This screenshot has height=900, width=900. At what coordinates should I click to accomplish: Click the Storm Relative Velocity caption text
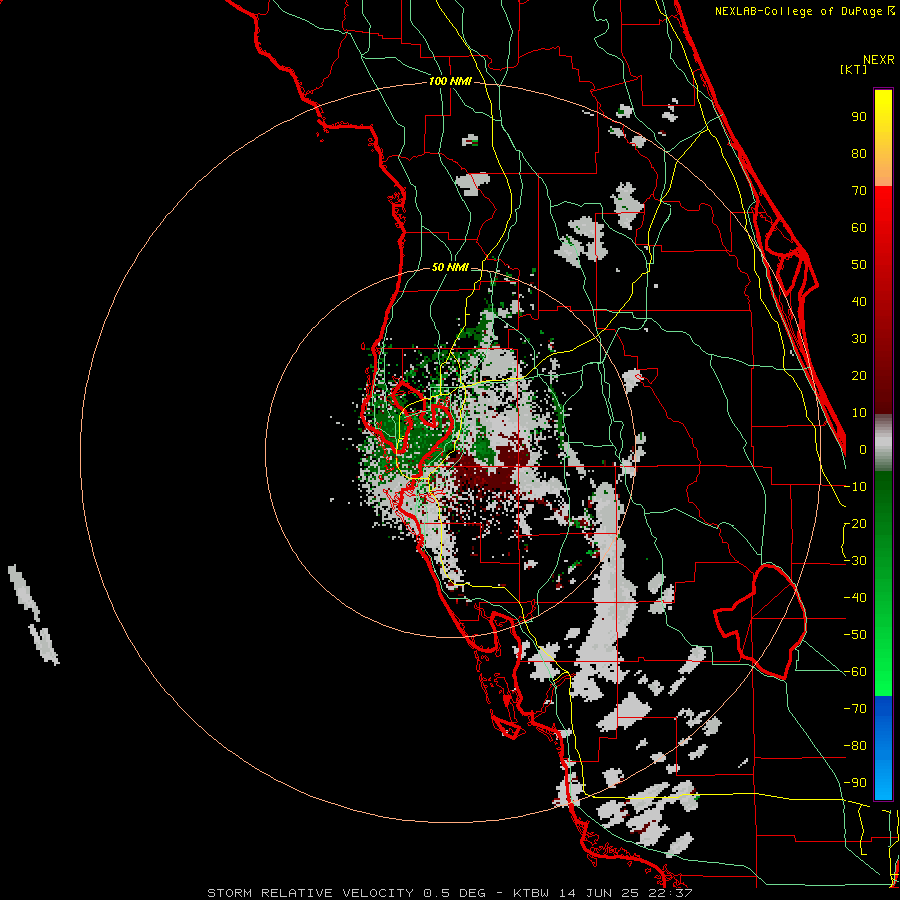point(450,893)
